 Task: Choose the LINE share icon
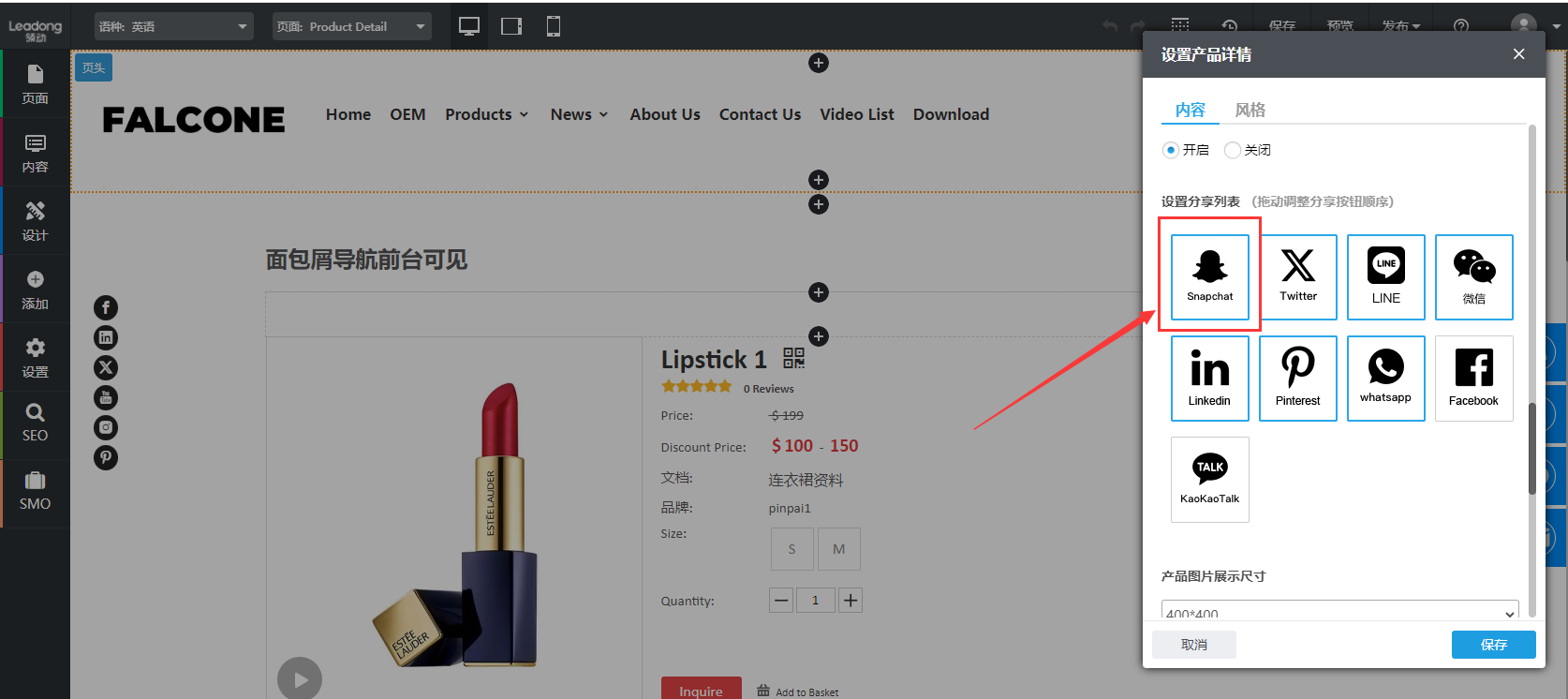click(1385, 276)
